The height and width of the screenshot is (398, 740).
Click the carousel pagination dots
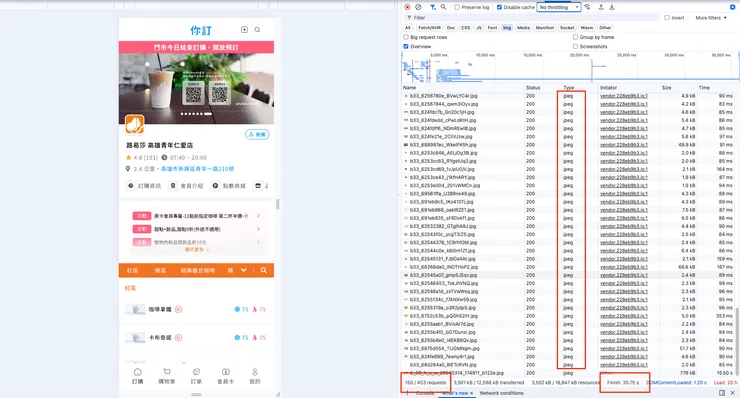pyautogui.click(x=196, y=114)
